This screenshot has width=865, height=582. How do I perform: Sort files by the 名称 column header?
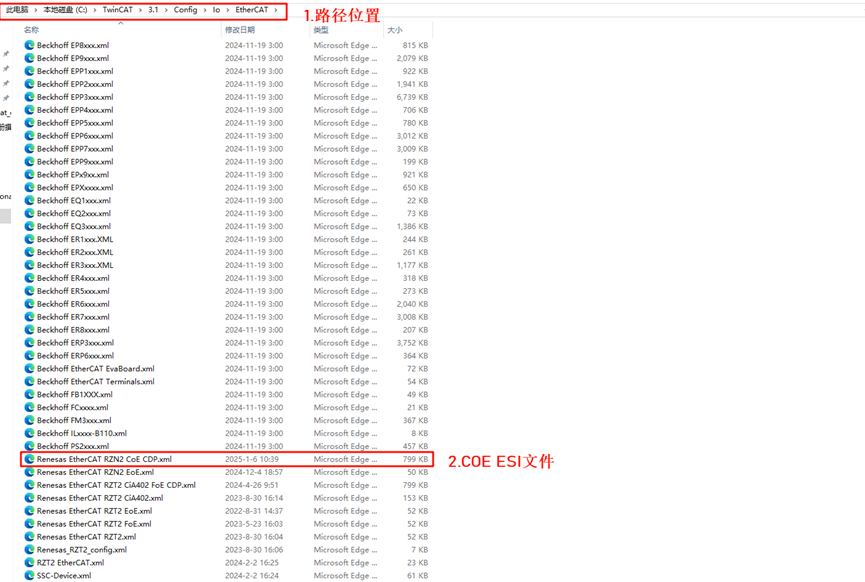coord(31,30)
